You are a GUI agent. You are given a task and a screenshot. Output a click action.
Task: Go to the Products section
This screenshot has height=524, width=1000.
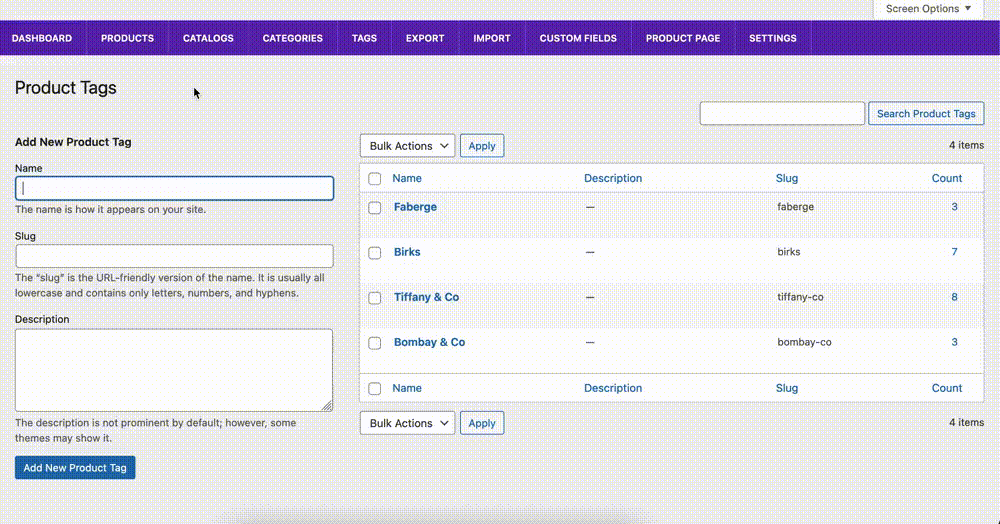(128, 38)
